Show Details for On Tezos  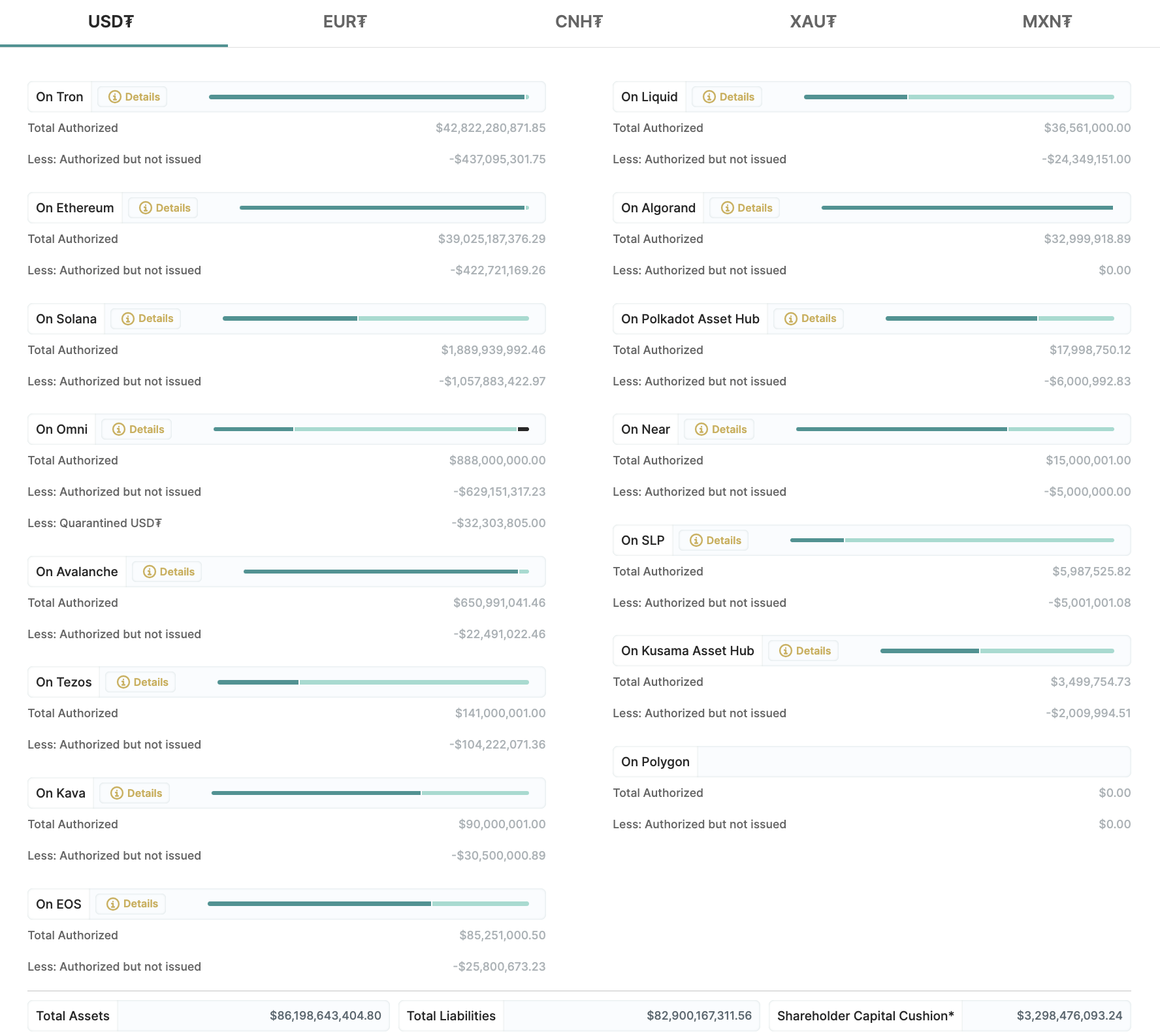(x=141, y=682)
